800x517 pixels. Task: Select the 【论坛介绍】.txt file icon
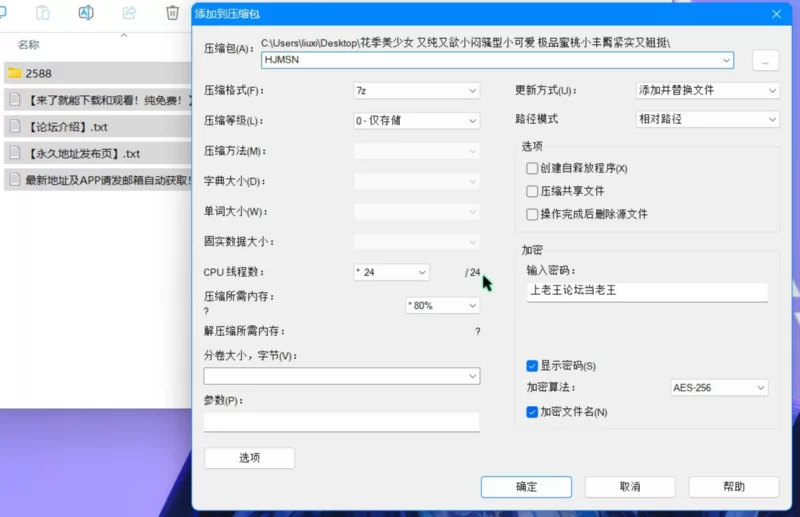point(15,126)
